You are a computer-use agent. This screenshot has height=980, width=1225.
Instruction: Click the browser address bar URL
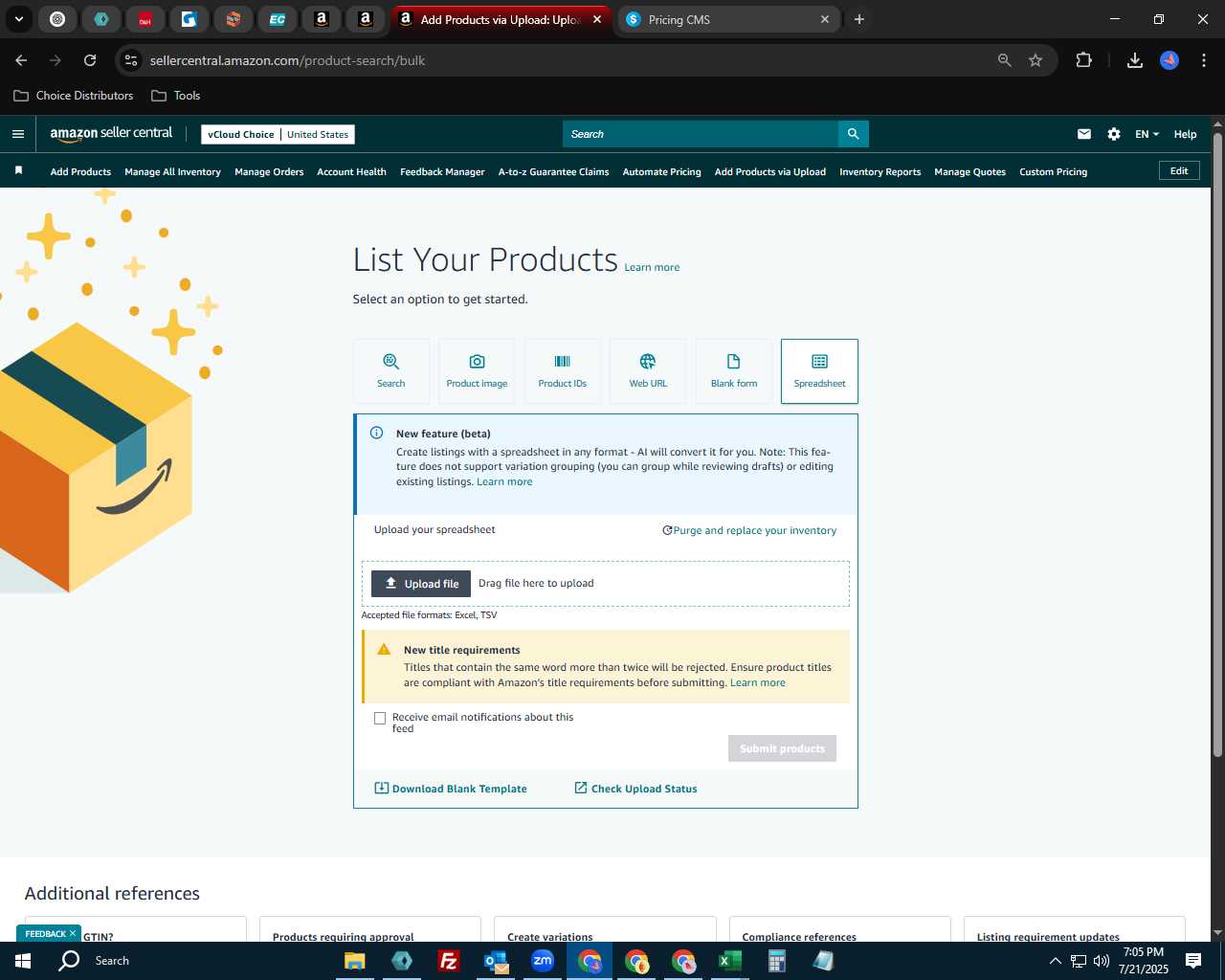[x=287, y=60]
